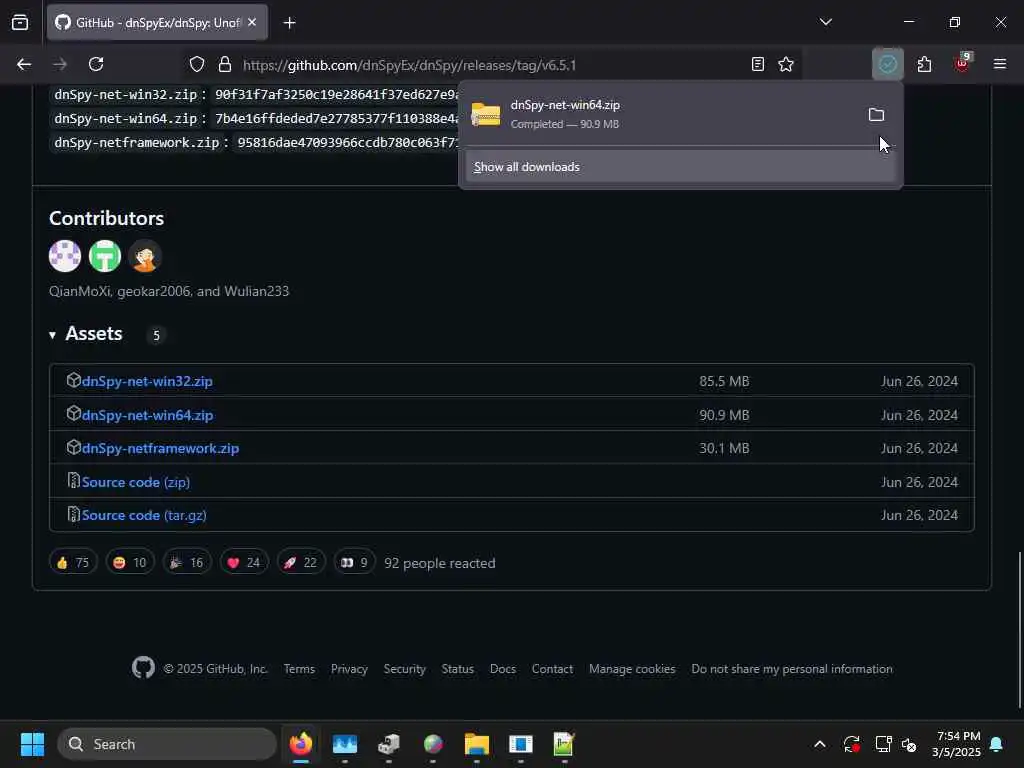This screenshot has width=1024, height=768.
Task: Open the notification bell in tray
Action: pos(997,744)
